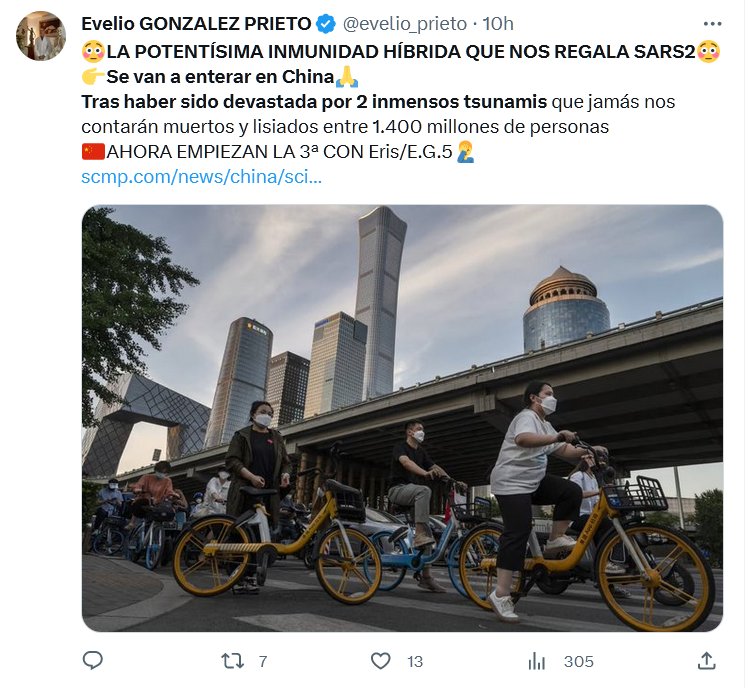
Task: Open tweet permalink via 10h timestamp
Action: coord(498,24)
